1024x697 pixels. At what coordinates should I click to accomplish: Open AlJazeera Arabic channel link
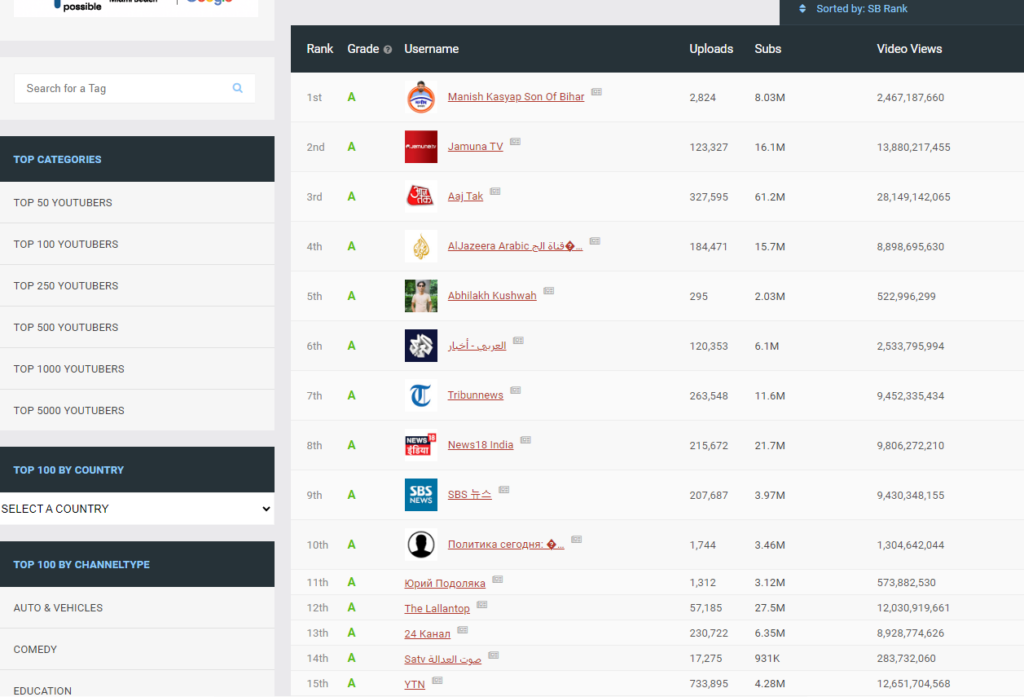[515, 246]
